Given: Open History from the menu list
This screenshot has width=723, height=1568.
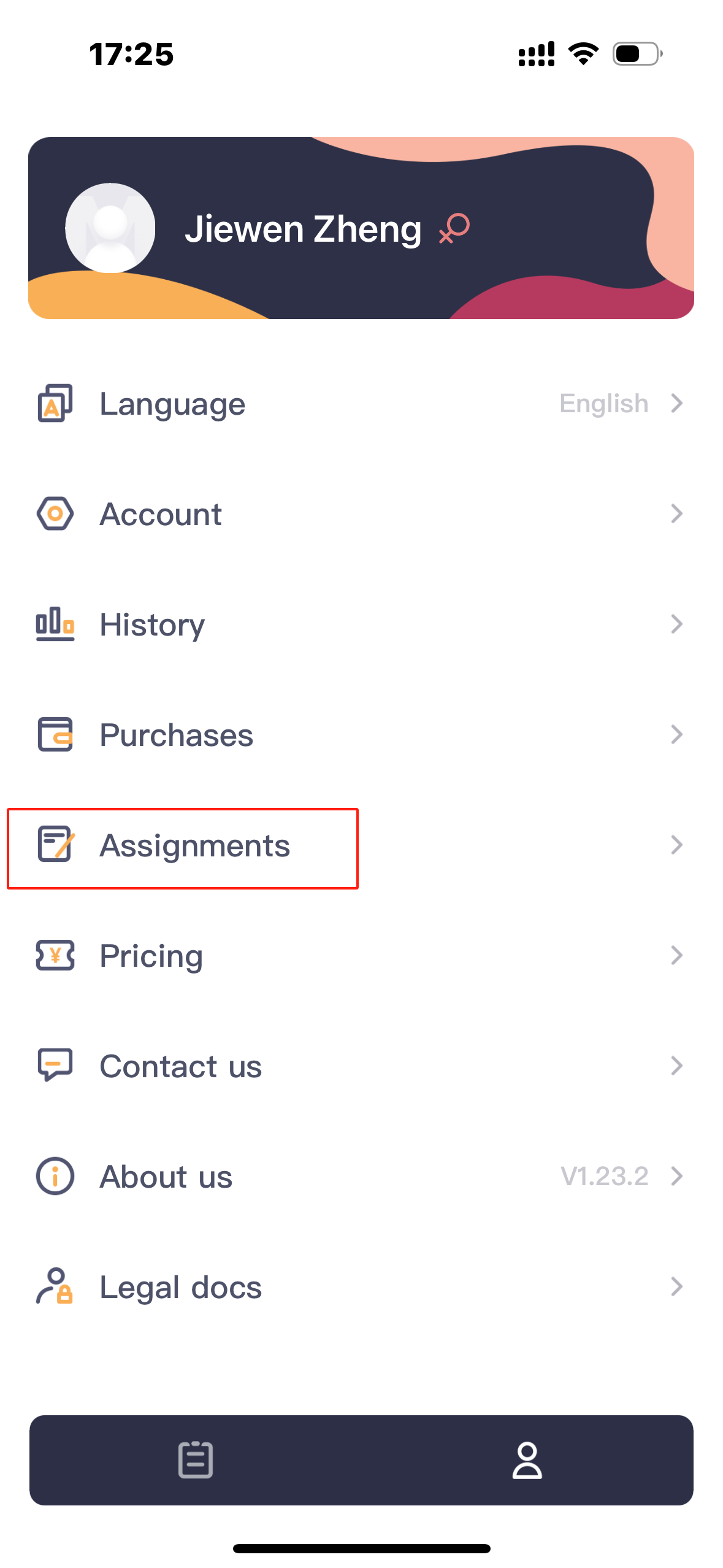Looking at the screenshot, I should click(151, 624).
